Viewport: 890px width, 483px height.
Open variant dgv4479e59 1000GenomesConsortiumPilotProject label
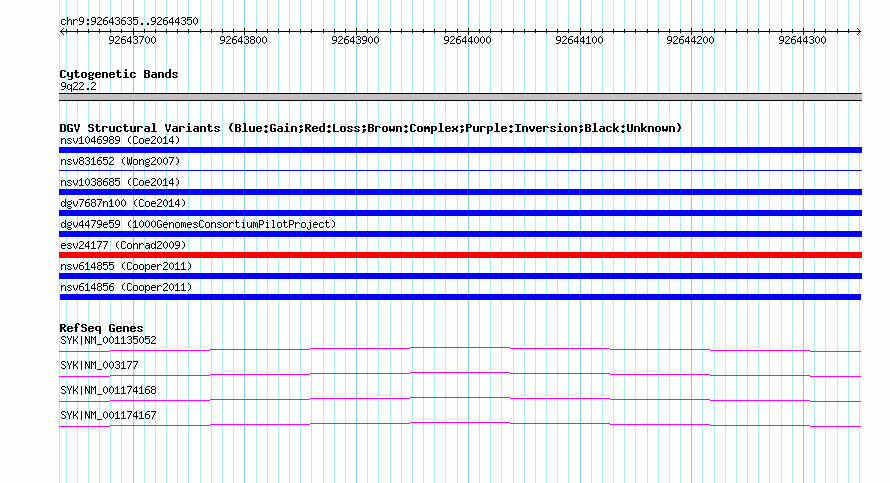[x=198, y=224]
